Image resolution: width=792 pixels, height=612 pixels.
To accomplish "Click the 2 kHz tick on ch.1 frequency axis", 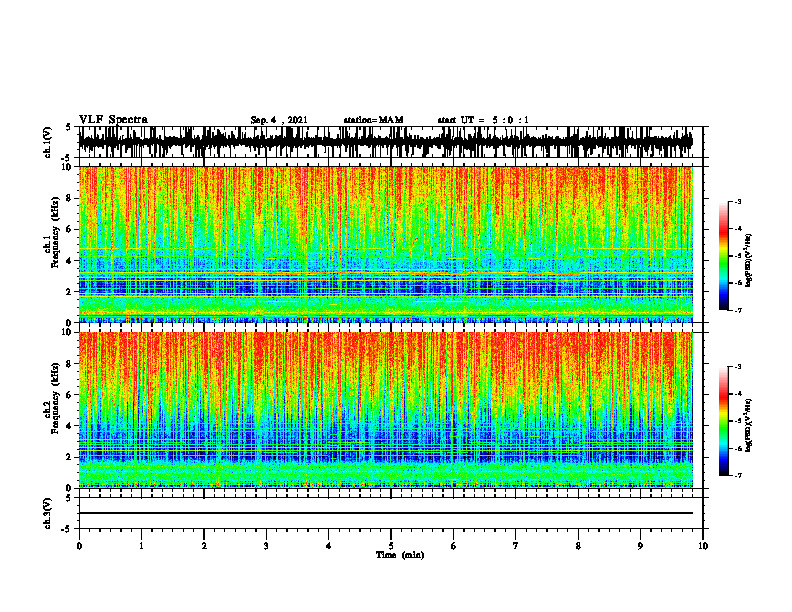I will (x=70, y=292).
